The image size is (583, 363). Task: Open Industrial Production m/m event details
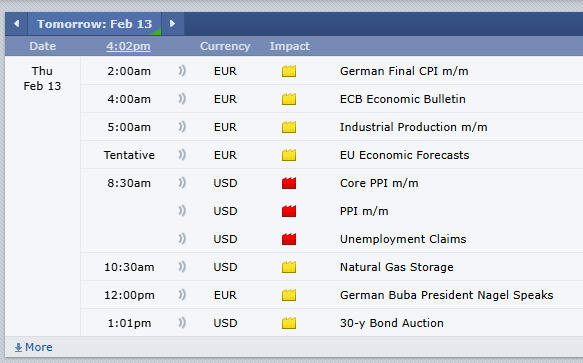(413, 127)
